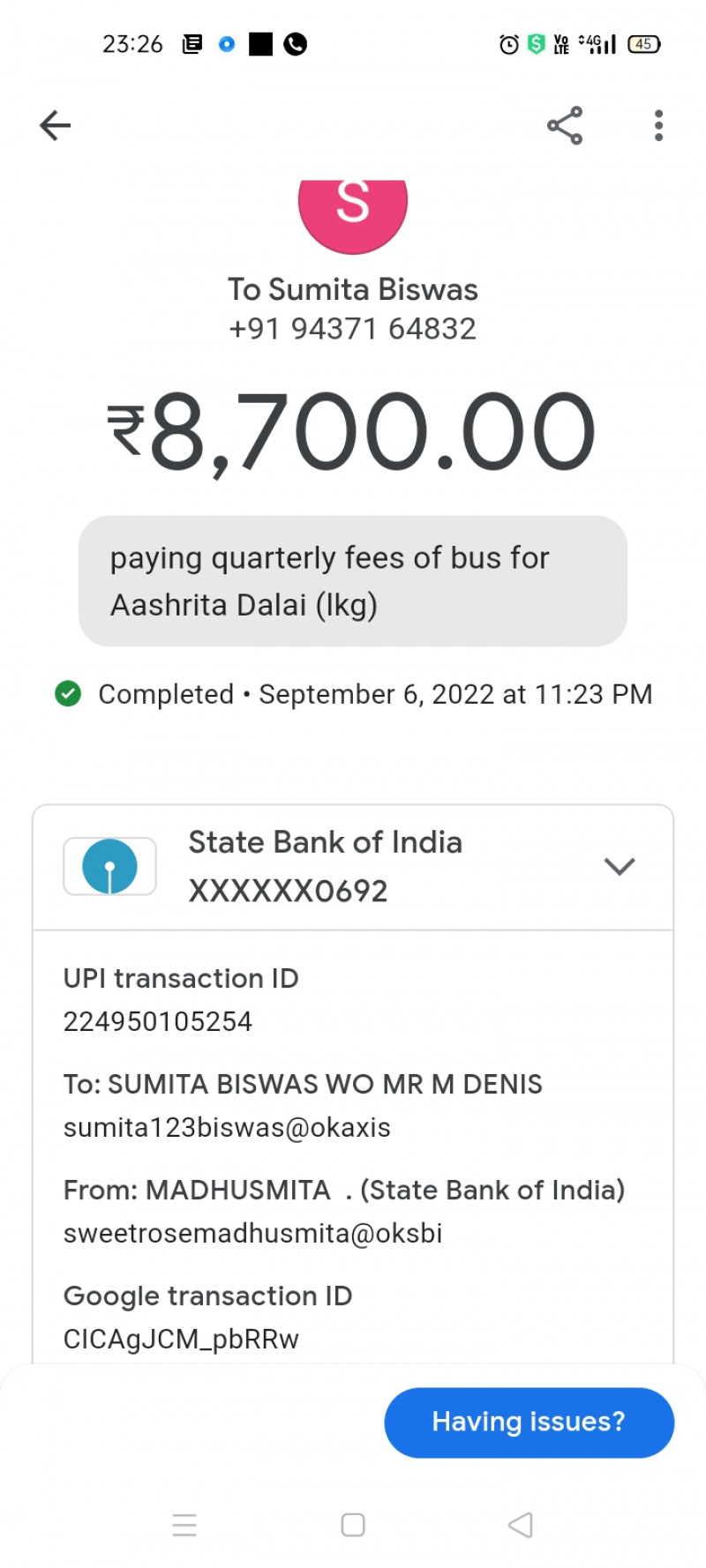Tap the ₹8,700.00 amount
The width and height of the screenshot is (706, 1568).
353,432
